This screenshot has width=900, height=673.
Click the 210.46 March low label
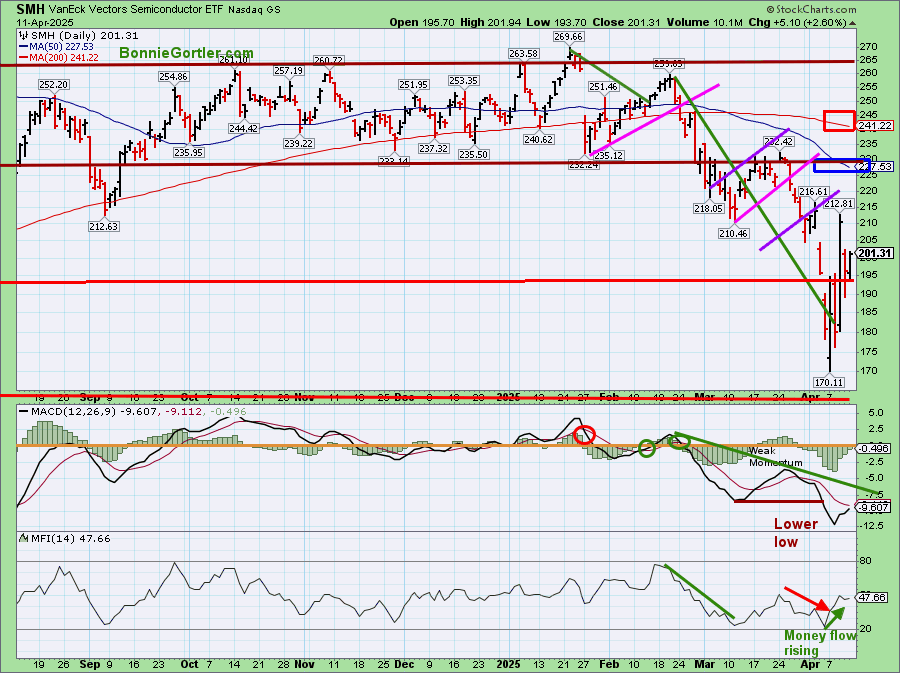[733, 233]
